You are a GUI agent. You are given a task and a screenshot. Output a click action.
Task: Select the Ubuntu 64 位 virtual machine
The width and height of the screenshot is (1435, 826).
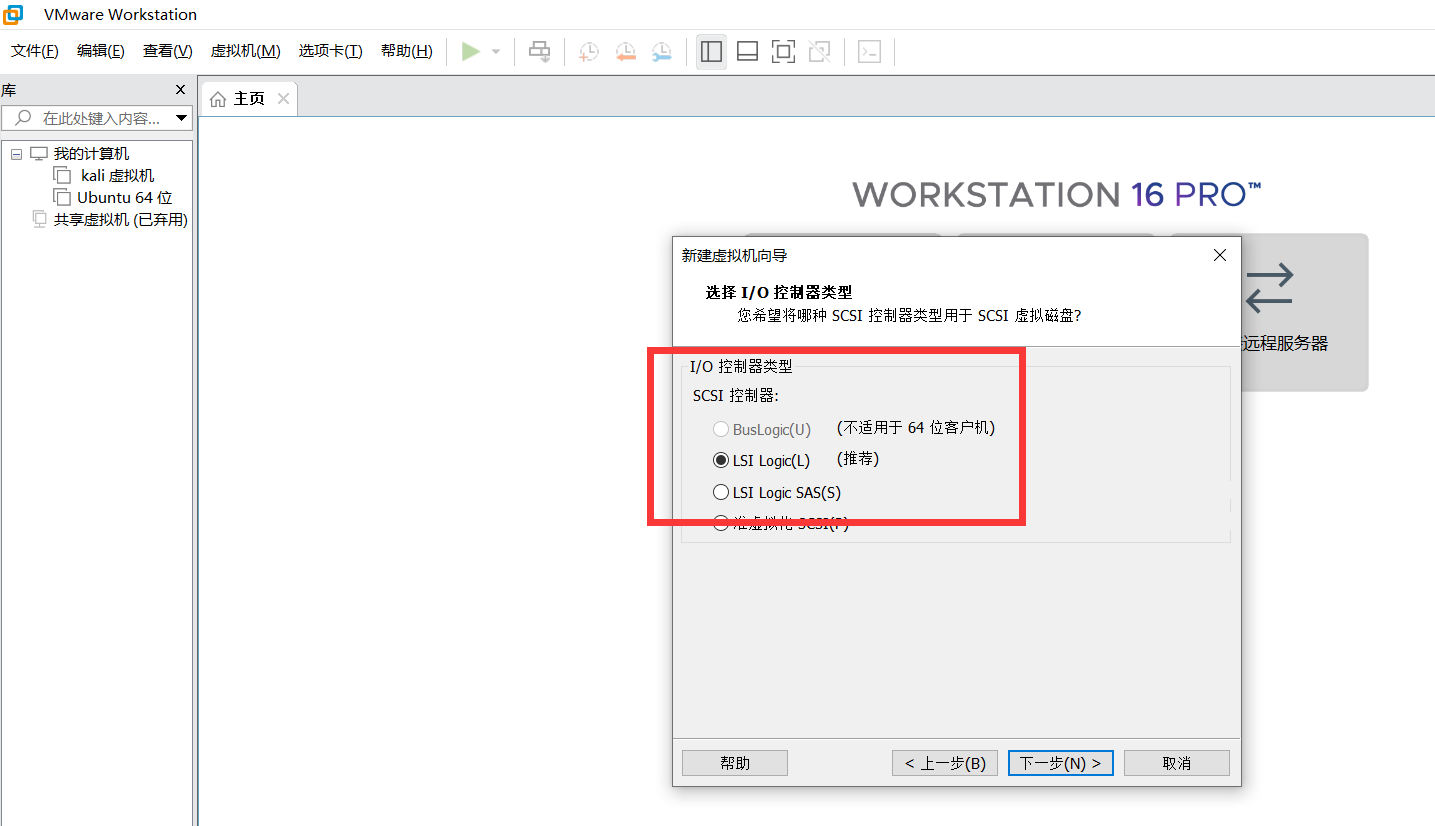(125, 198)
